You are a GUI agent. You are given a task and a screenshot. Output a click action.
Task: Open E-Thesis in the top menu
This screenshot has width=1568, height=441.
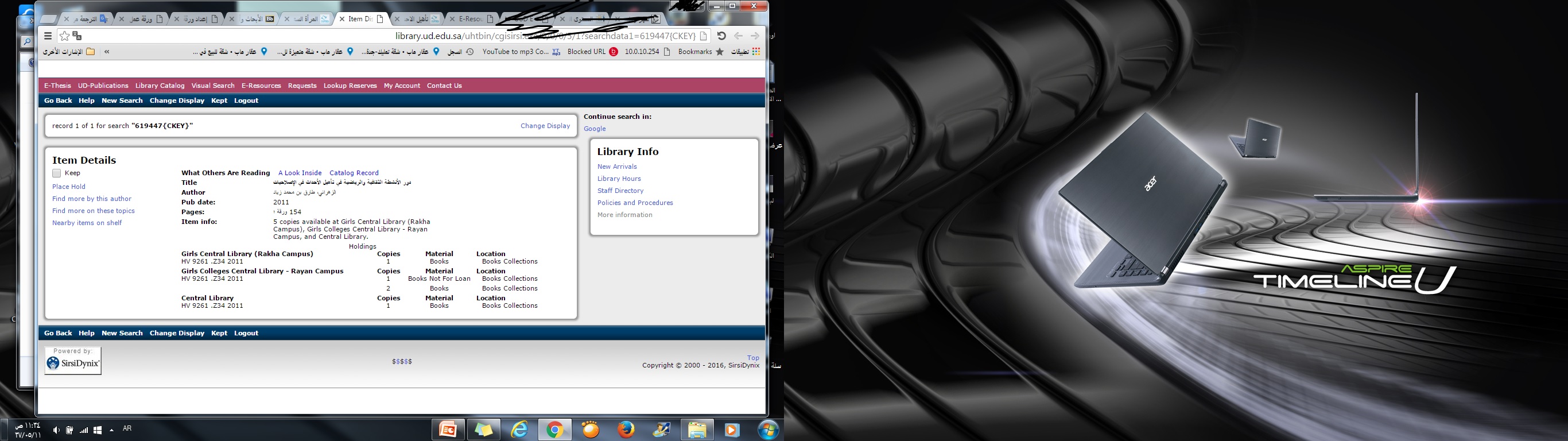58,86
